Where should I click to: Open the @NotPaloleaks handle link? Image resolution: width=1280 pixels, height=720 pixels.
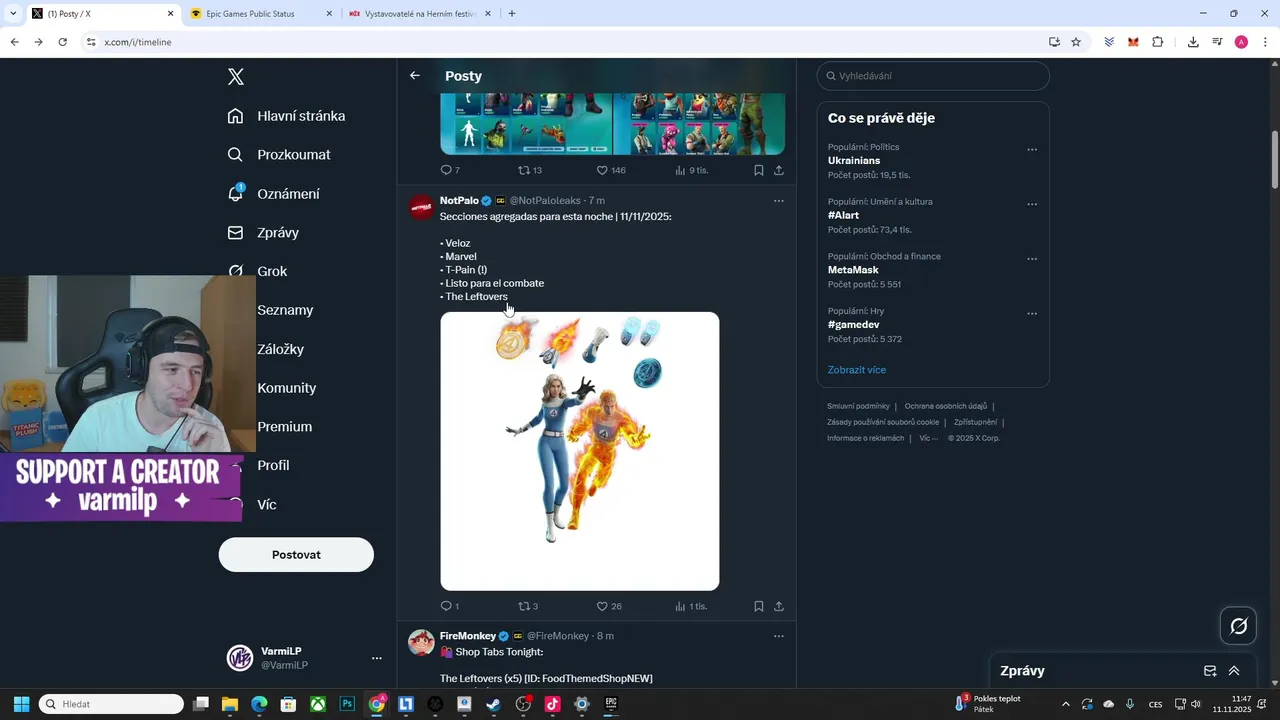(x=545, y=201)
